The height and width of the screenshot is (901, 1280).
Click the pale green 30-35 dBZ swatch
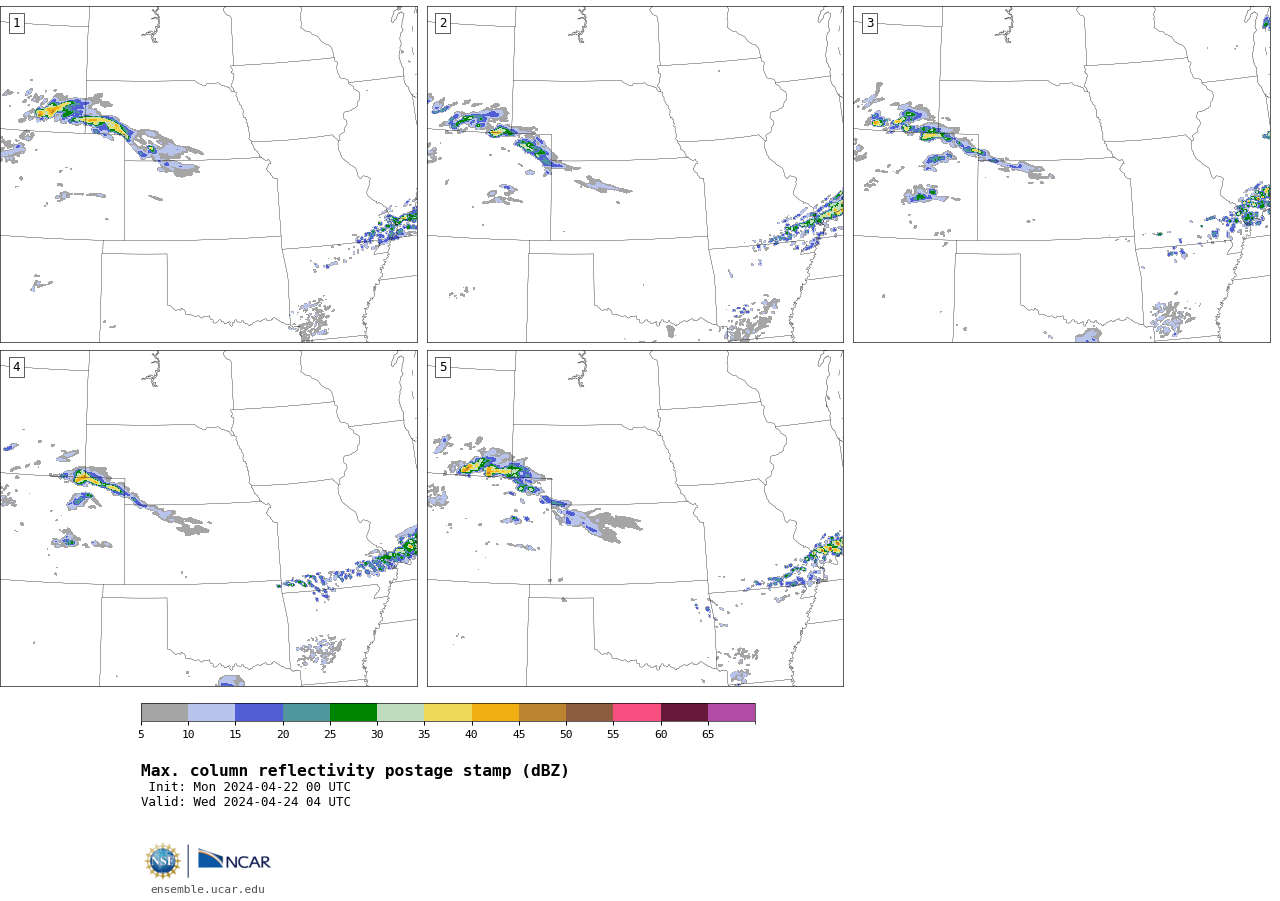click(400, 713)
